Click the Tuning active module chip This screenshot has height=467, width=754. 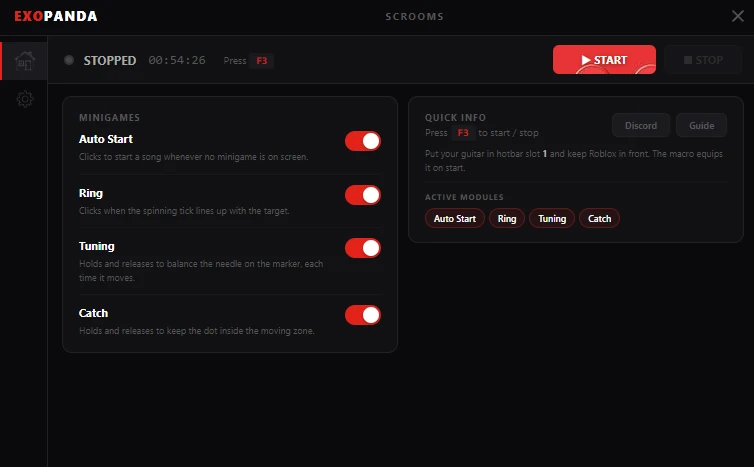[552, 218]
